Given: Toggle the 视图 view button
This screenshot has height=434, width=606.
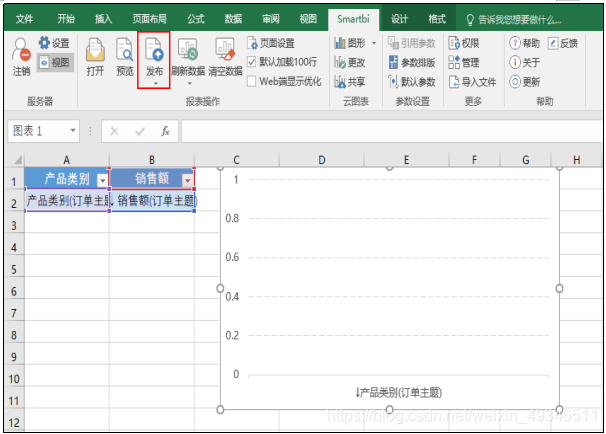Looking at the screenshot, I should click(55, 63).
